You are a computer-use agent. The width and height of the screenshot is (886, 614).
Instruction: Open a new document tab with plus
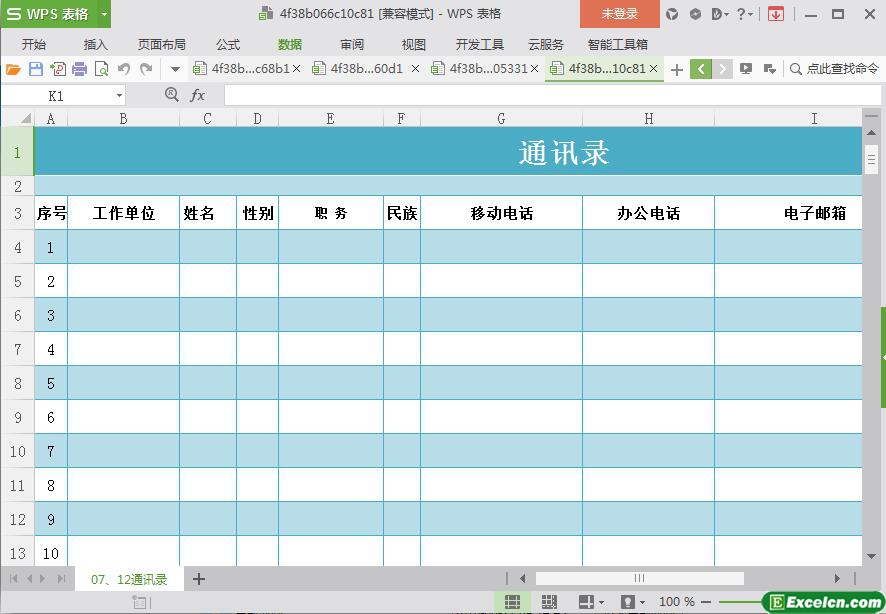pos(677,69)
